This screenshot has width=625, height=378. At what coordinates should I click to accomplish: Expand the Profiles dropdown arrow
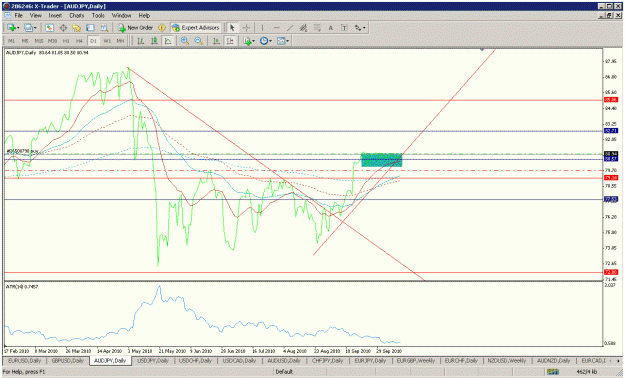pyautogui.click(x=35, y=28)
